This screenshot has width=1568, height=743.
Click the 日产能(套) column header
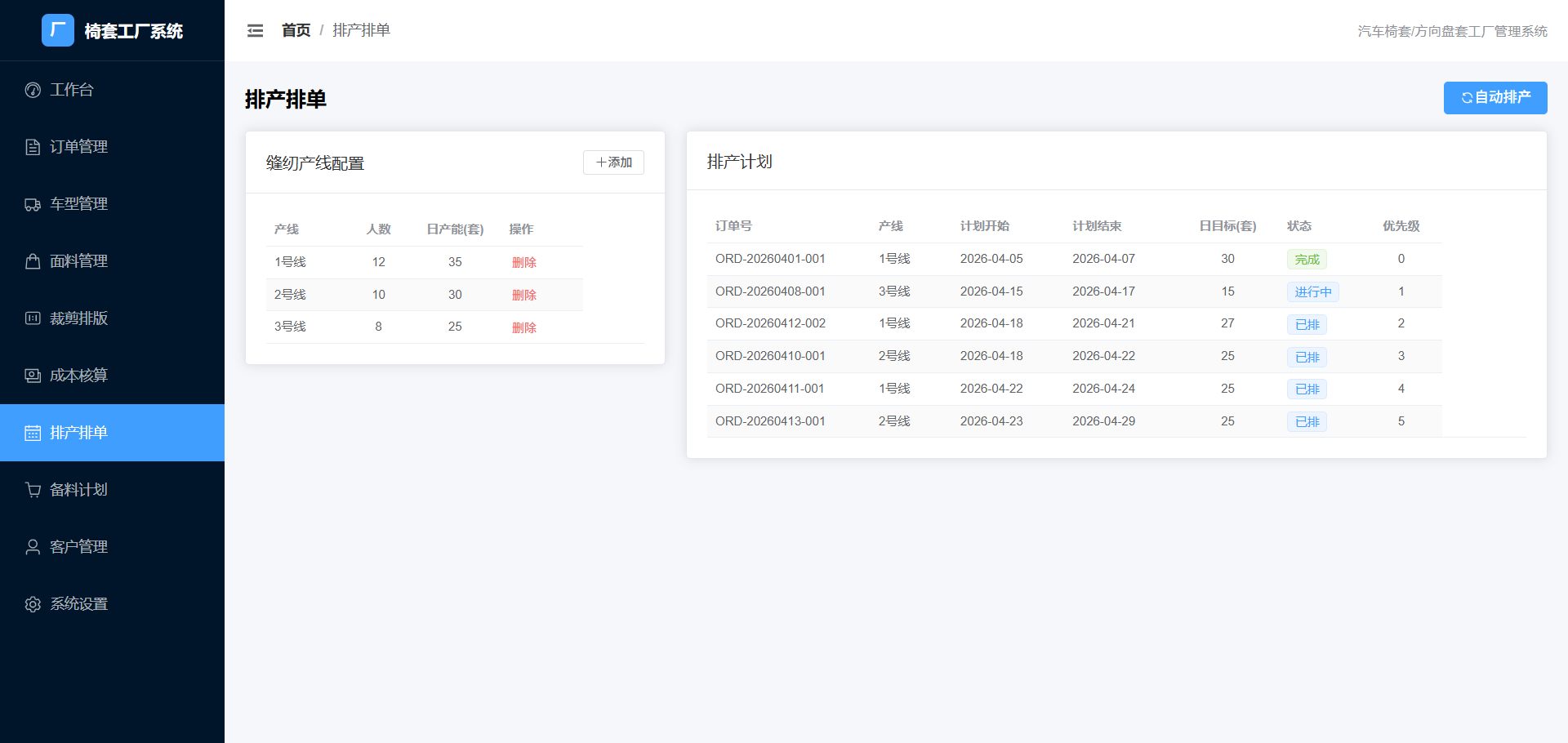pyautogui.click(x=455, y=229)
